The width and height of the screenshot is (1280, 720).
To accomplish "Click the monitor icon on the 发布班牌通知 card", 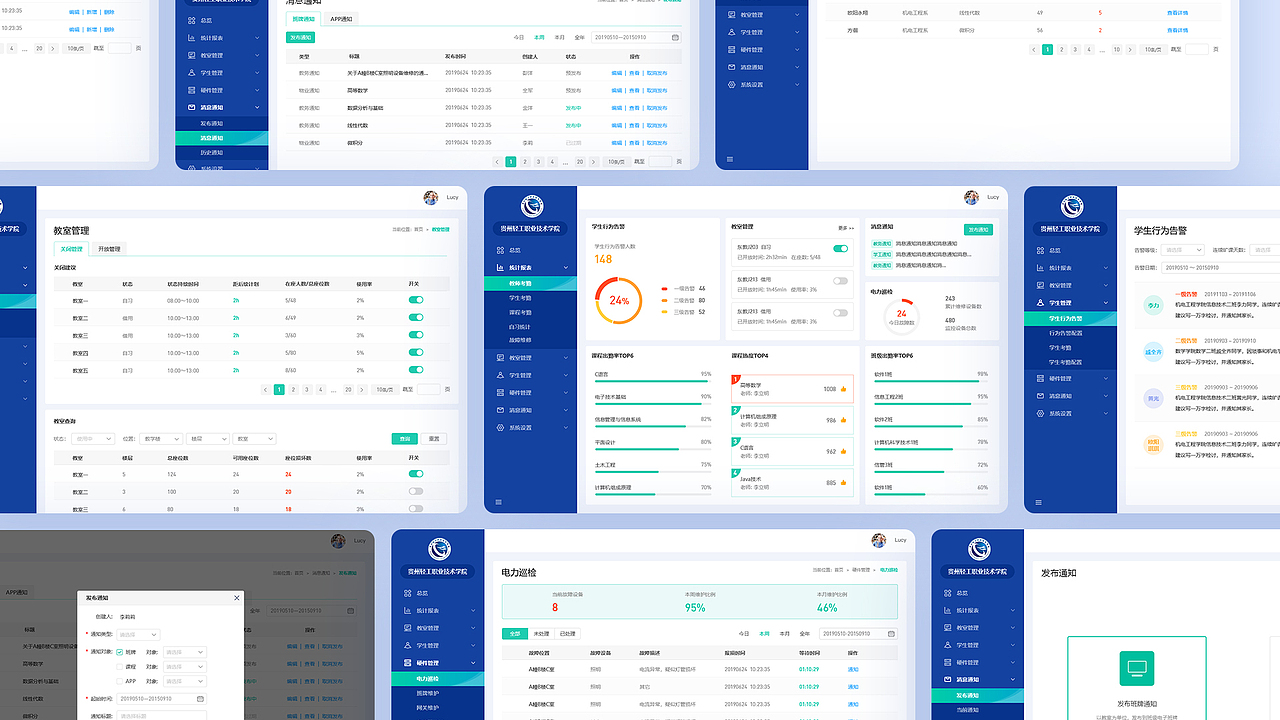I will pyautogui.click(x=1136, y=668).
